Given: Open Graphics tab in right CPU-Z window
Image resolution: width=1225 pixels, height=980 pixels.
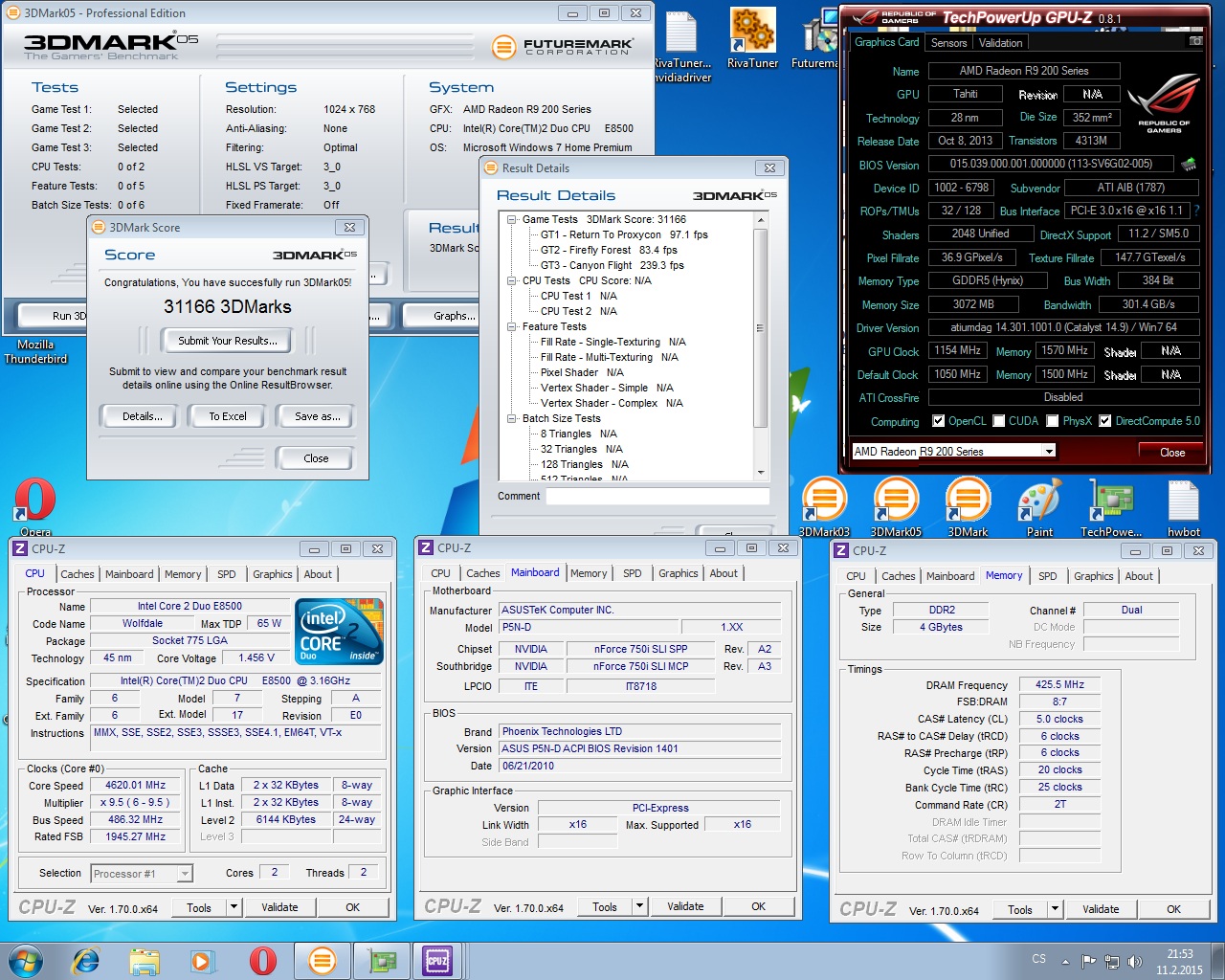Looking at the screenshot, I should tap(1093, 576).
